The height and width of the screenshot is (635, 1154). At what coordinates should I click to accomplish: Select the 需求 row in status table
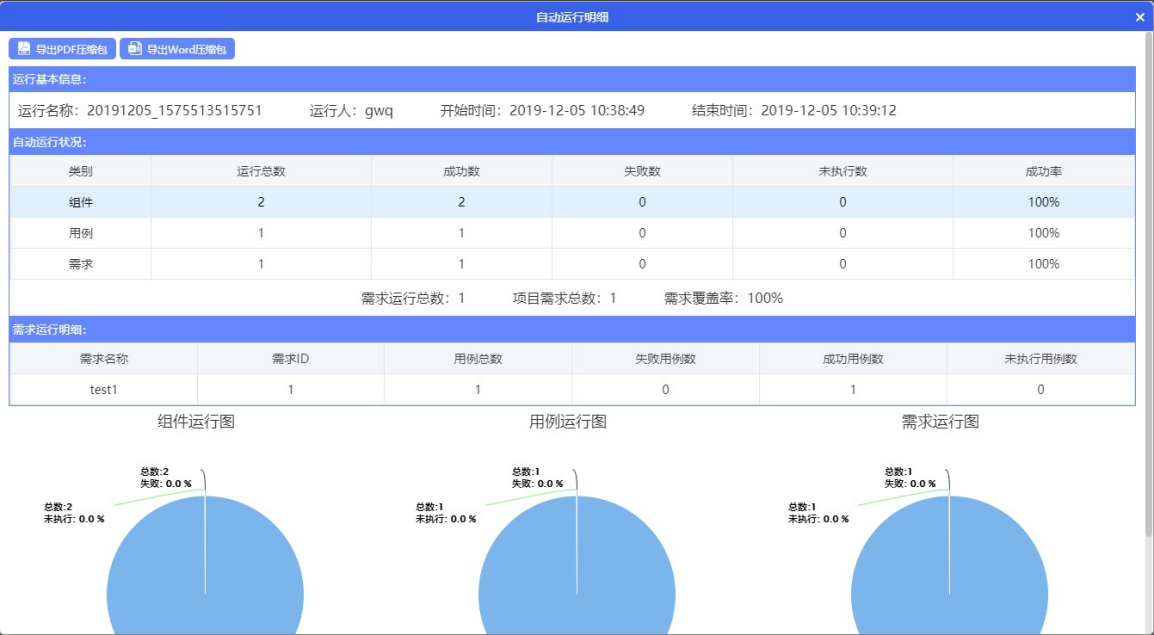(80, 264)
